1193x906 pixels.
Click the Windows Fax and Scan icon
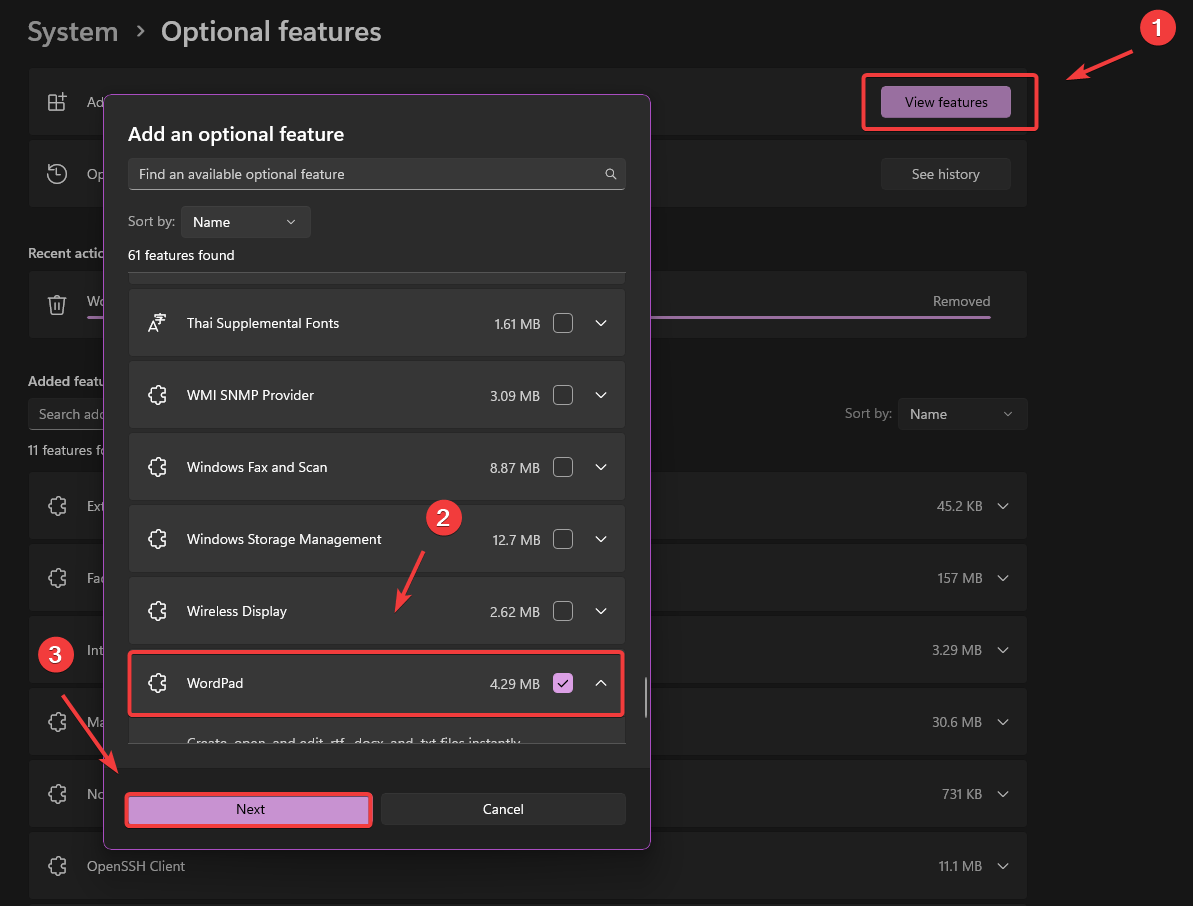(x=157, y=467)
